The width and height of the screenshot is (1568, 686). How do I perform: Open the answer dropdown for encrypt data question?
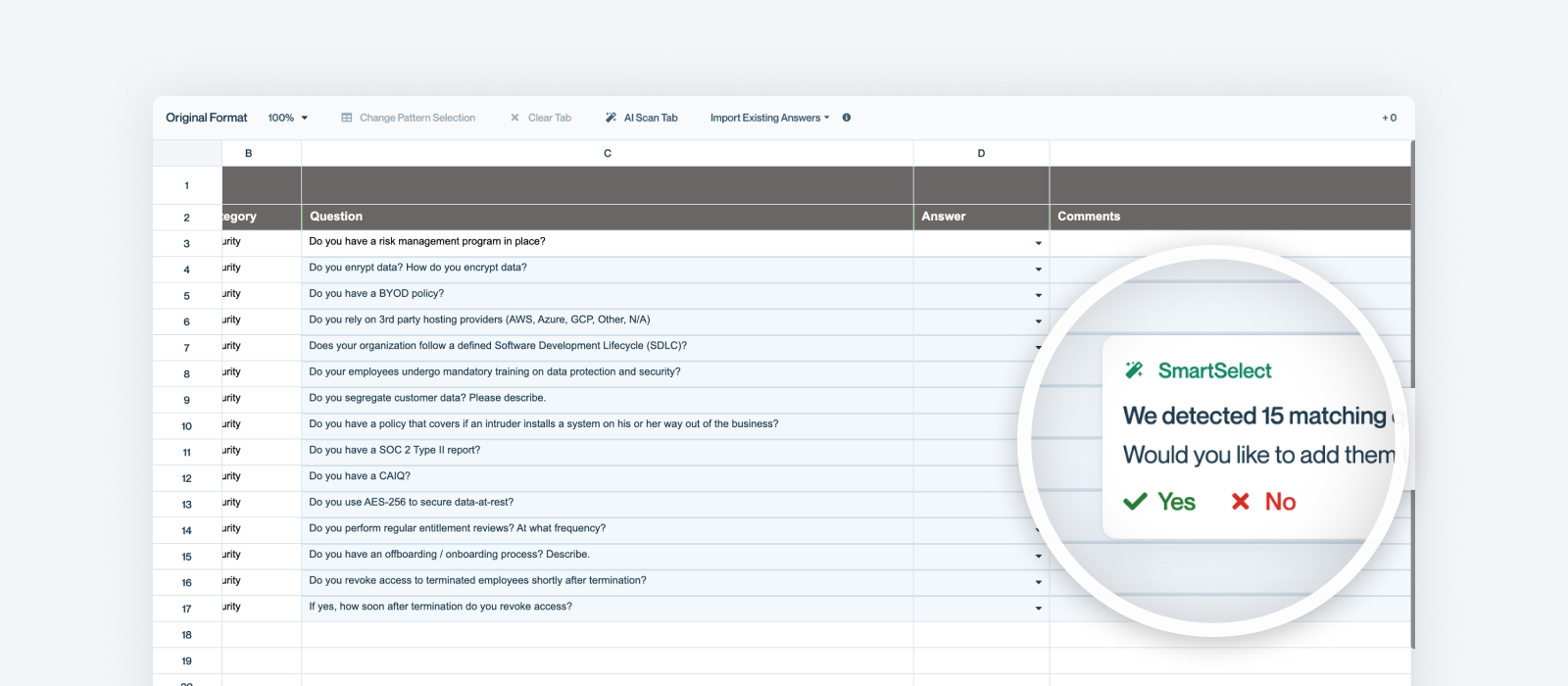pyautogui.click(x=1039, y=269)
